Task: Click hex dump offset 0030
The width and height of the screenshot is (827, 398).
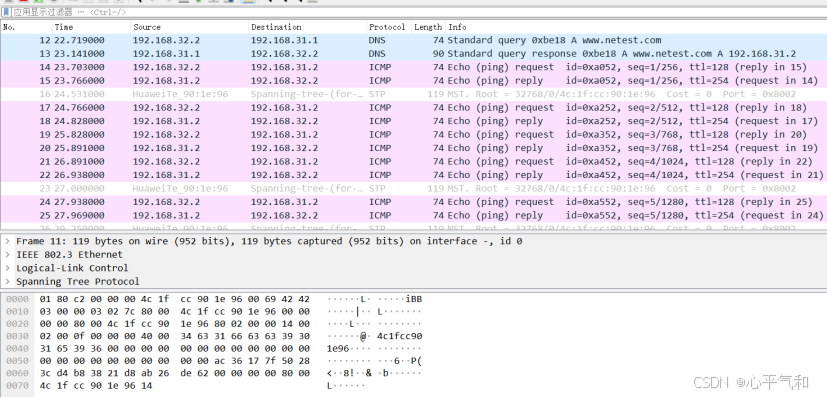Action: click(x=17, y=336)
